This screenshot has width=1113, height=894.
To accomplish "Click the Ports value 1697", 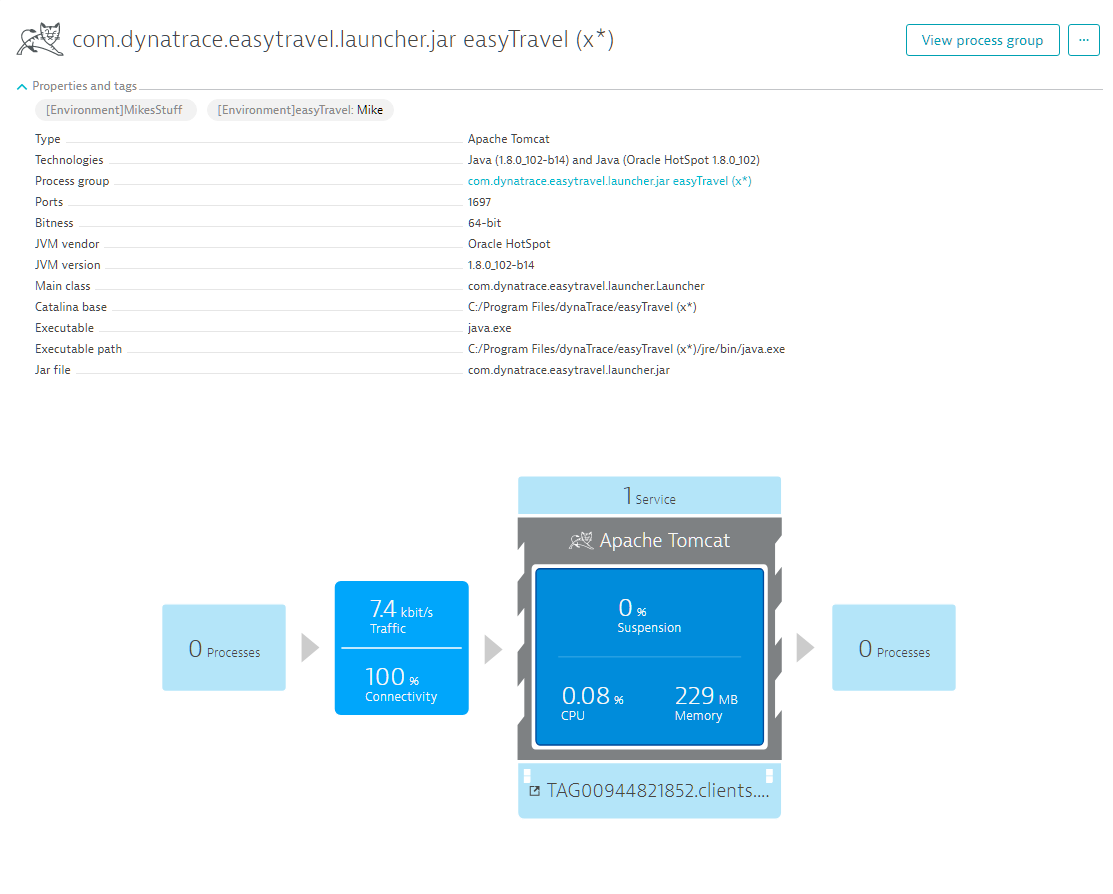I will 479,202.
